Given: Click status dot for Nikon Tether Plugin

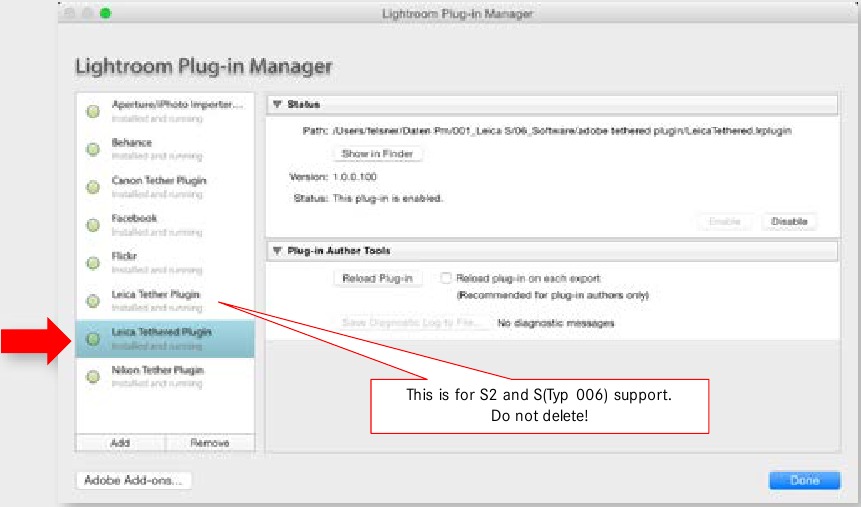Looking at the screenshot, I should [x=93, y=377].
